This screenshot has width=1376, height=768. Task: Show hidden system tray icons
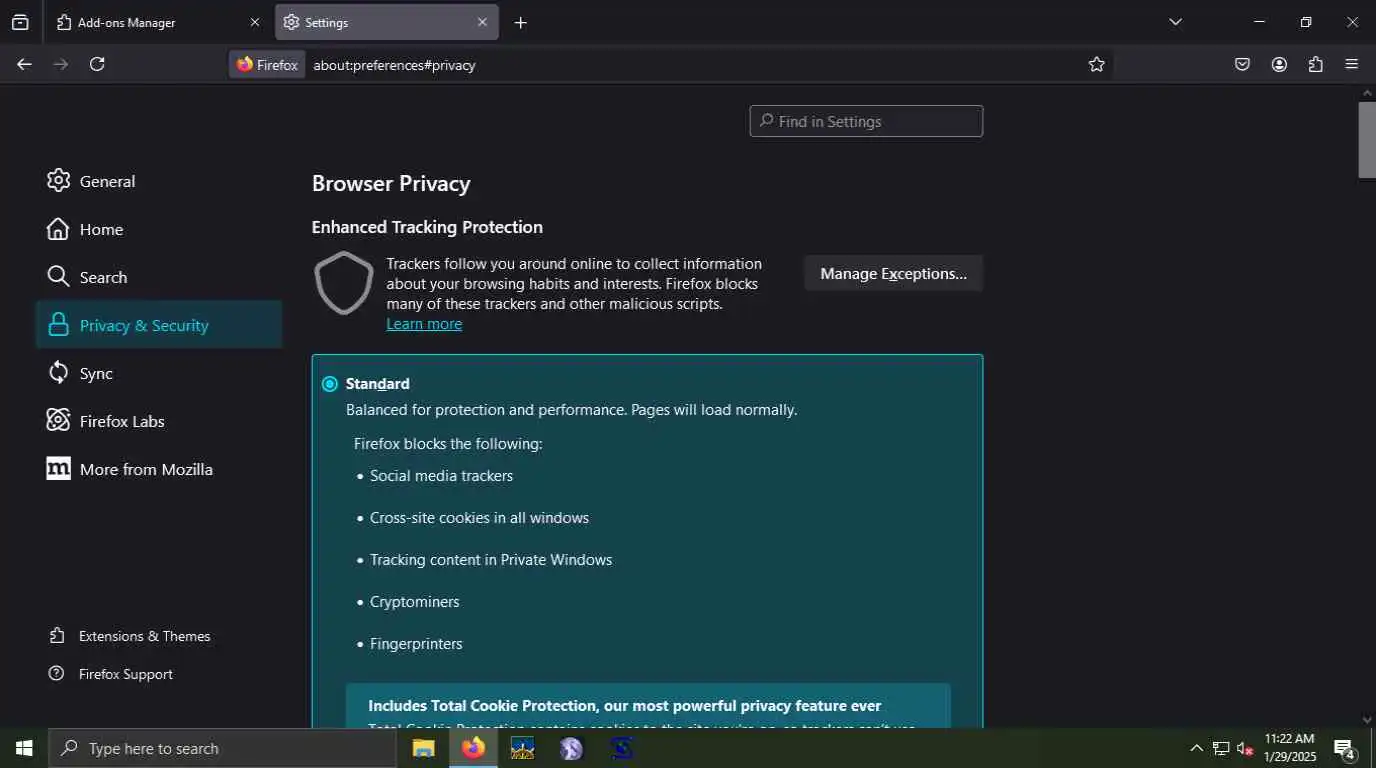coord(1196,748)
